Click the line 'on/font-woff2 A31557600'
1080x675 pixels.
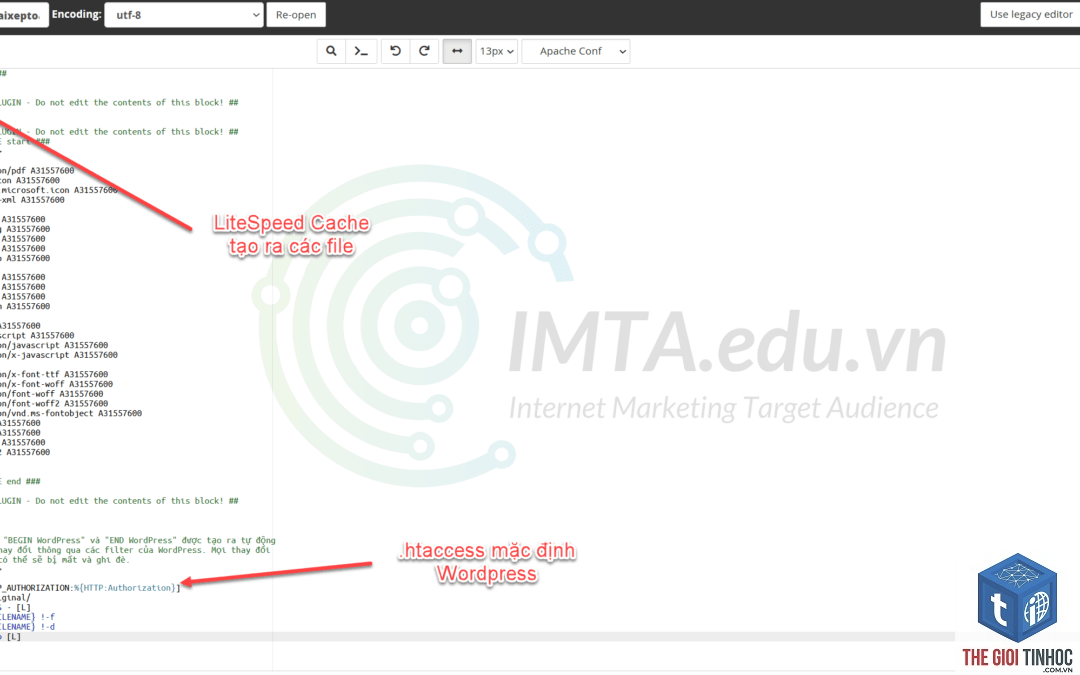54,404
